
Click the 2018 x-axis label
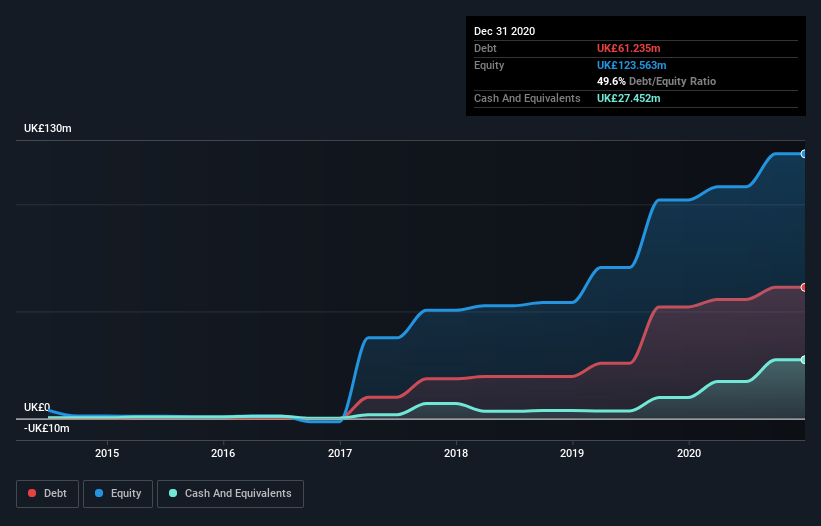tap(456, 453)
